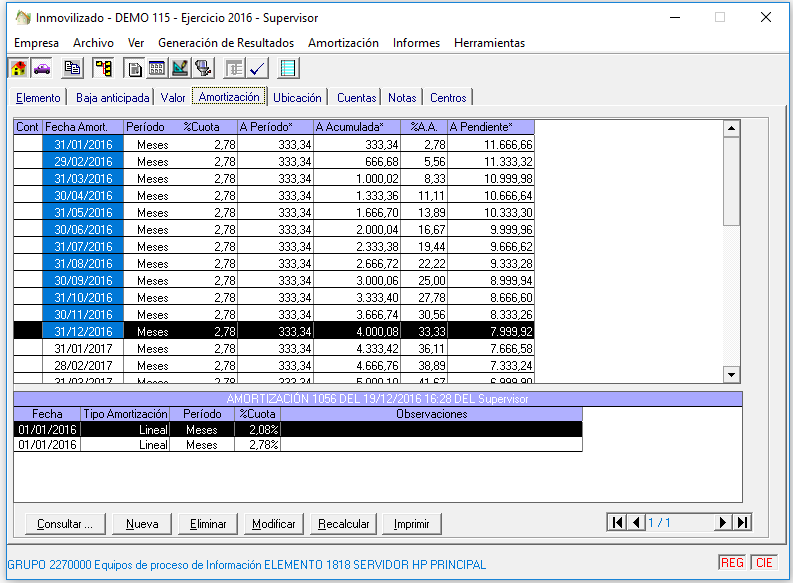Go to the next record
The image size is (793, 583).
click(x=723, y=522)
